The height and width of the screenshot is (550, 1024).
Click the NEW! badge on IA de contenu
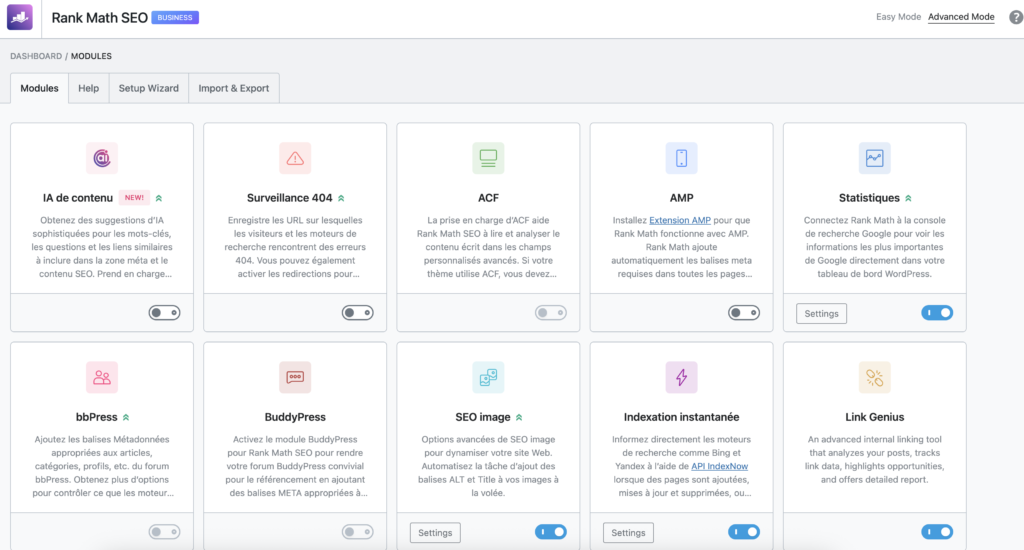coord(135,197)
